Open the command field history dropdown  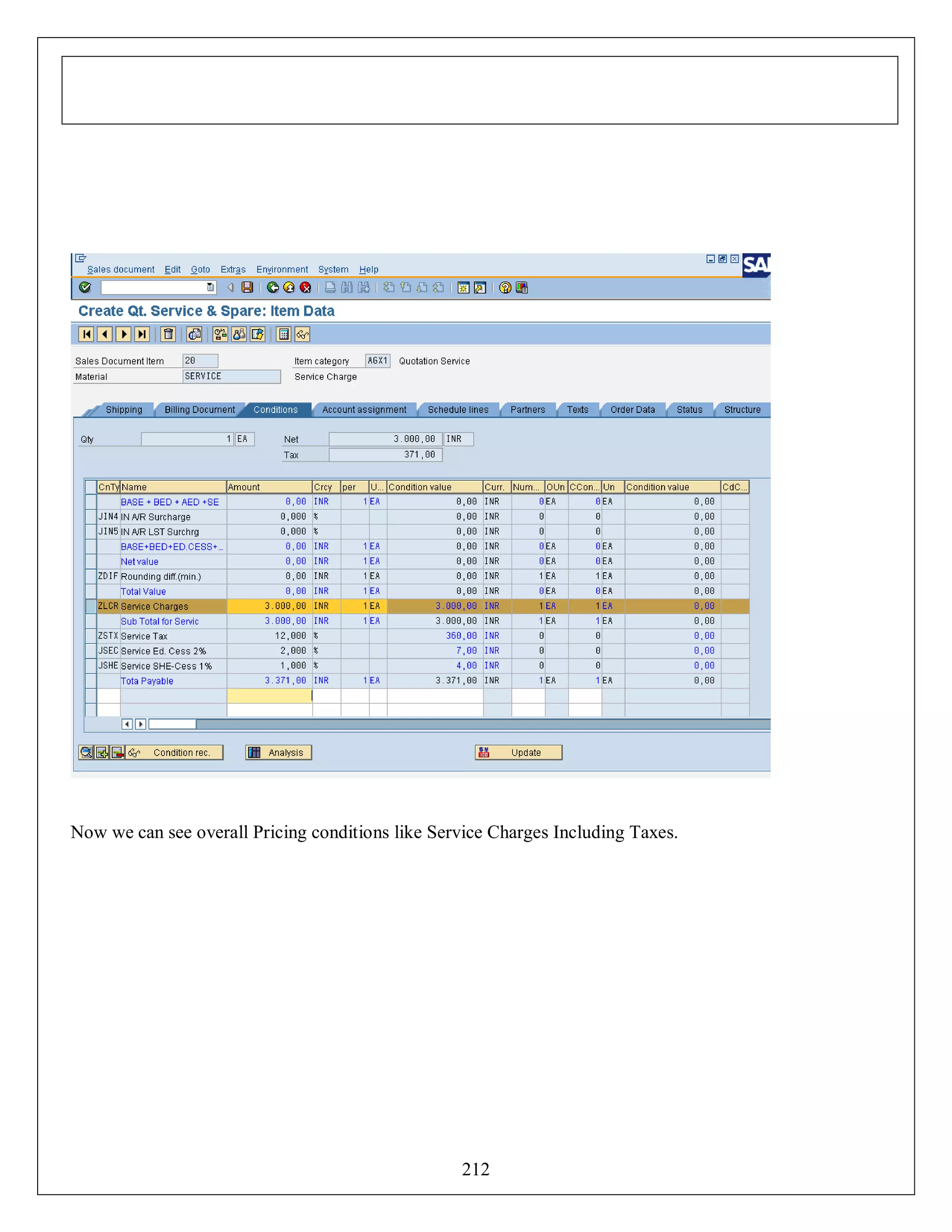click(211, 288)
